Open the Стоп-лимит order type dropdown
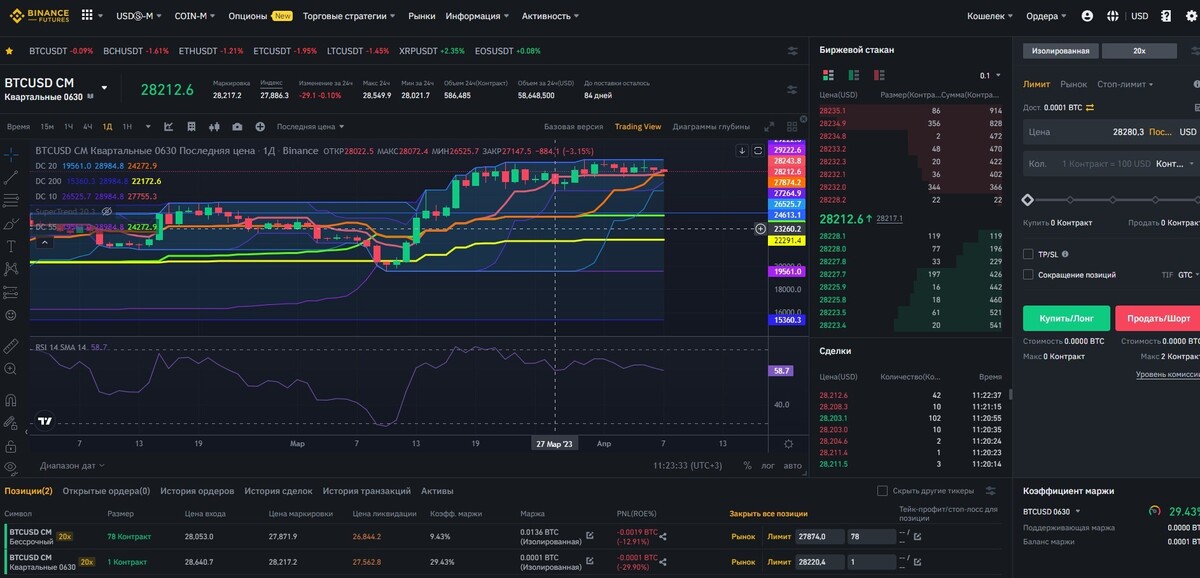1200x578 pixels. [1125, 85]
